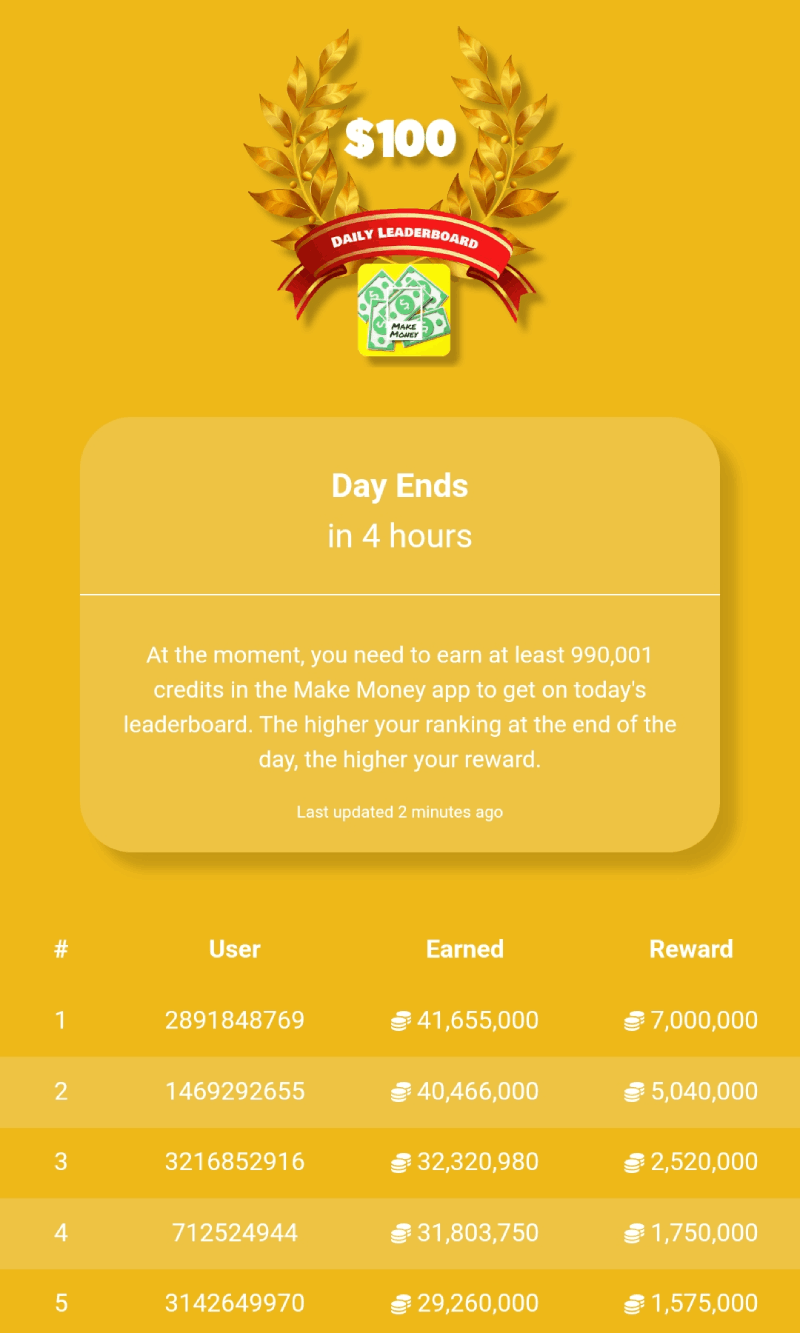This screenshot has height=1333, width=800.
Task: Click the coin icon beside 29,260,000 earned
Action: pos(401,1304)
